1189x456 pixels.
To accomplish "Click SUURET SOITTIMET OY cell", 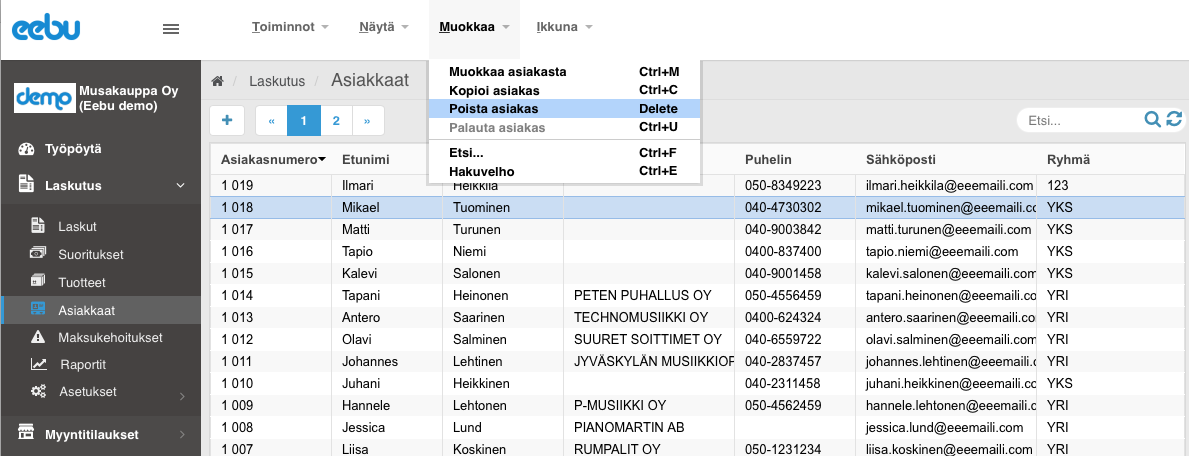I will click(x=648, y=339).
